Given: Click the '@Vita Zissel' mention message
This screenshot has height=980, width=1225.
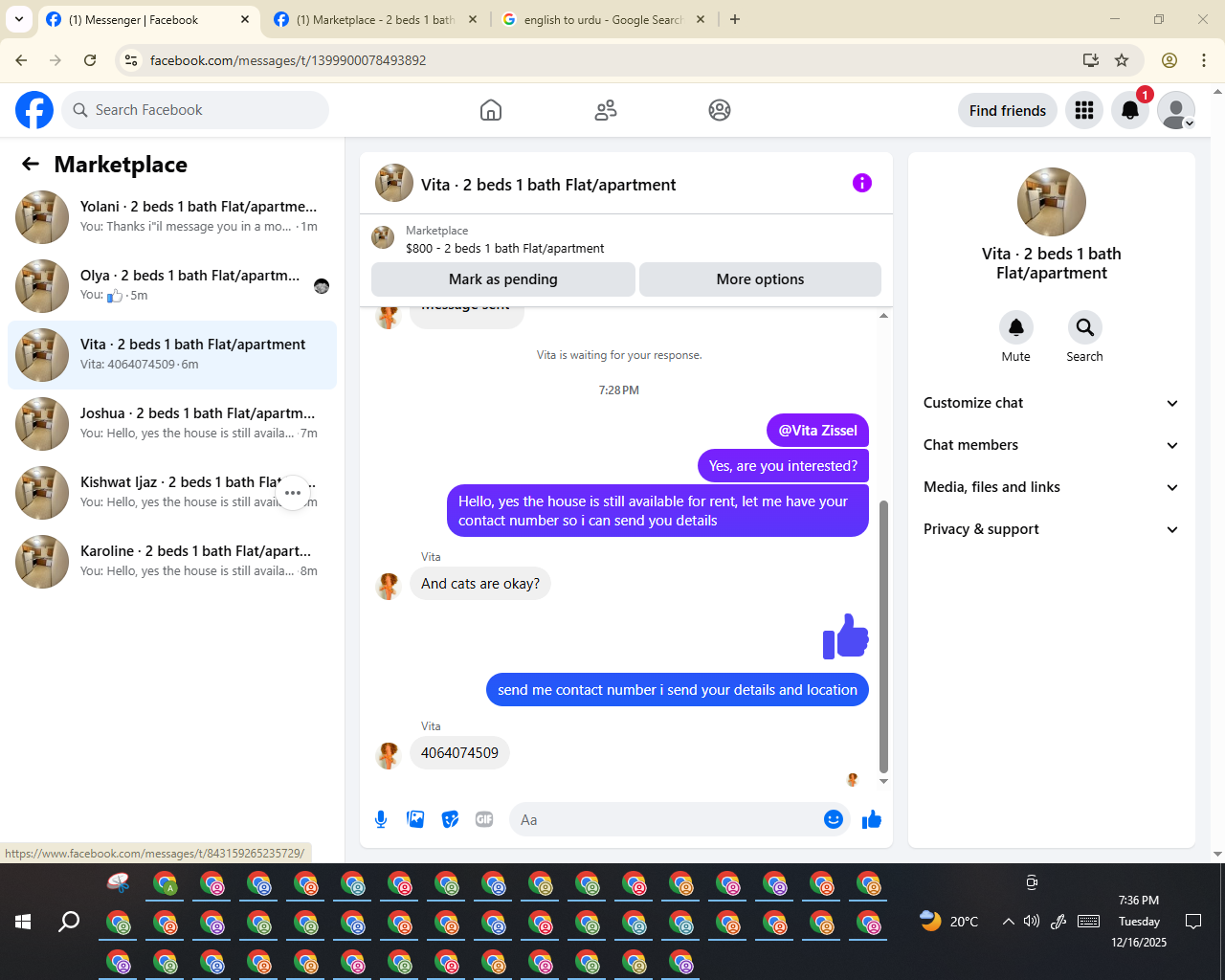Looking at the screenshot, I should pos(817,431).
